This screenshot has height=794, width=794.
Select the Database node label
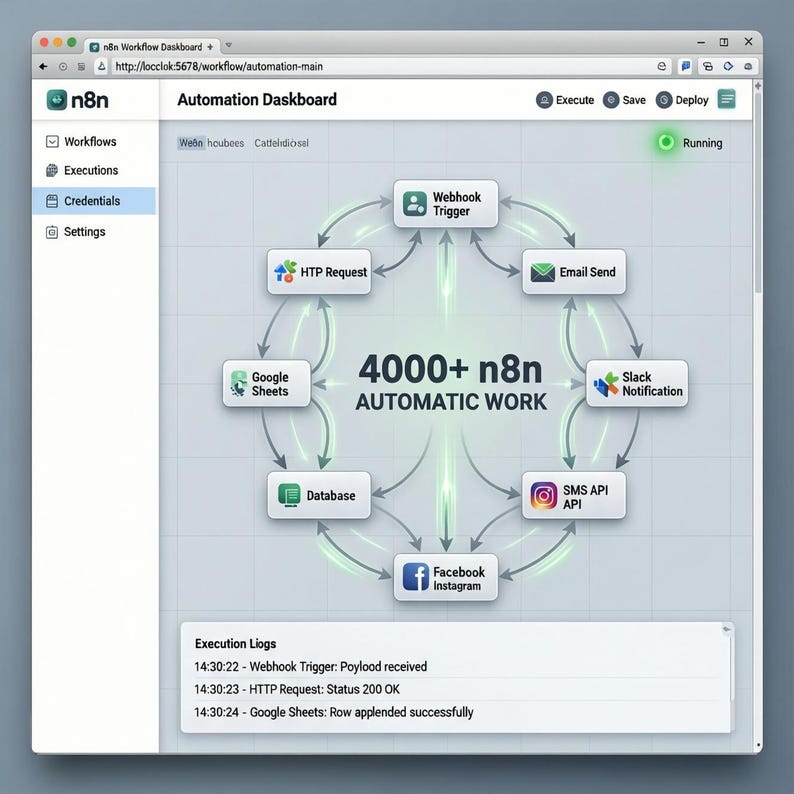[331, 496]
